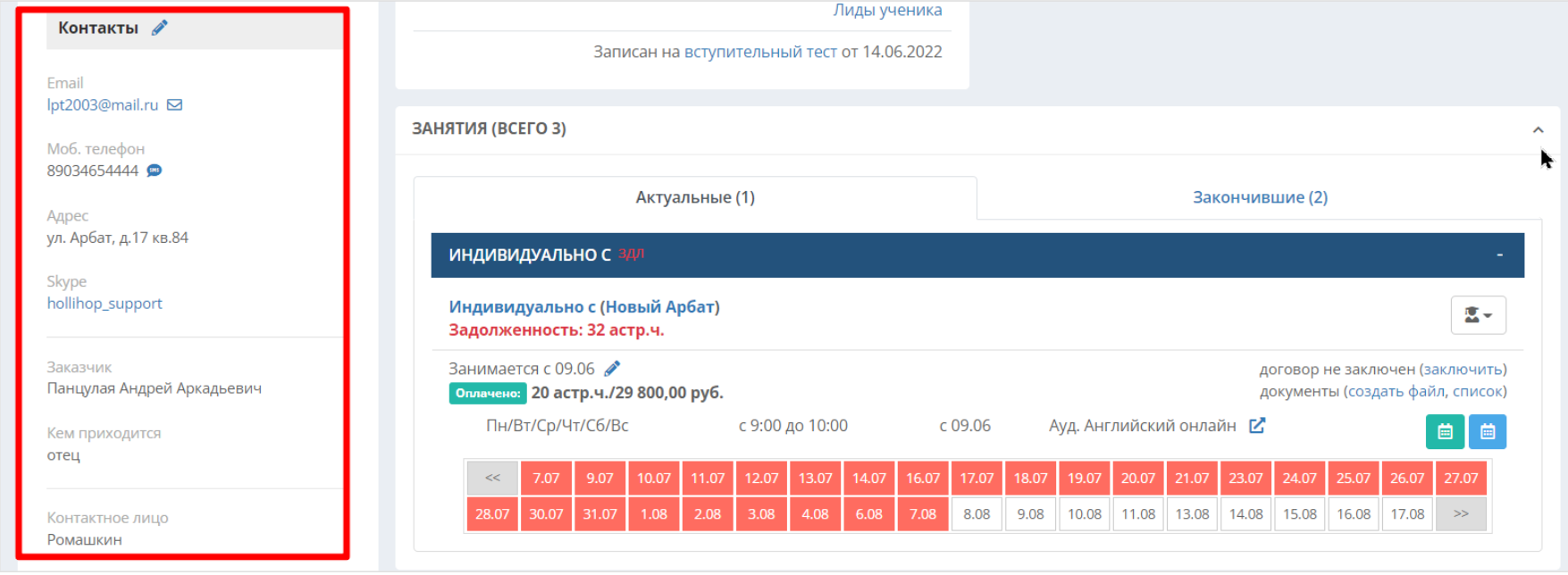This screenshot has height=575, width=1568.
Task: Select the 10.08 date cell
Action: (1085, 514)
